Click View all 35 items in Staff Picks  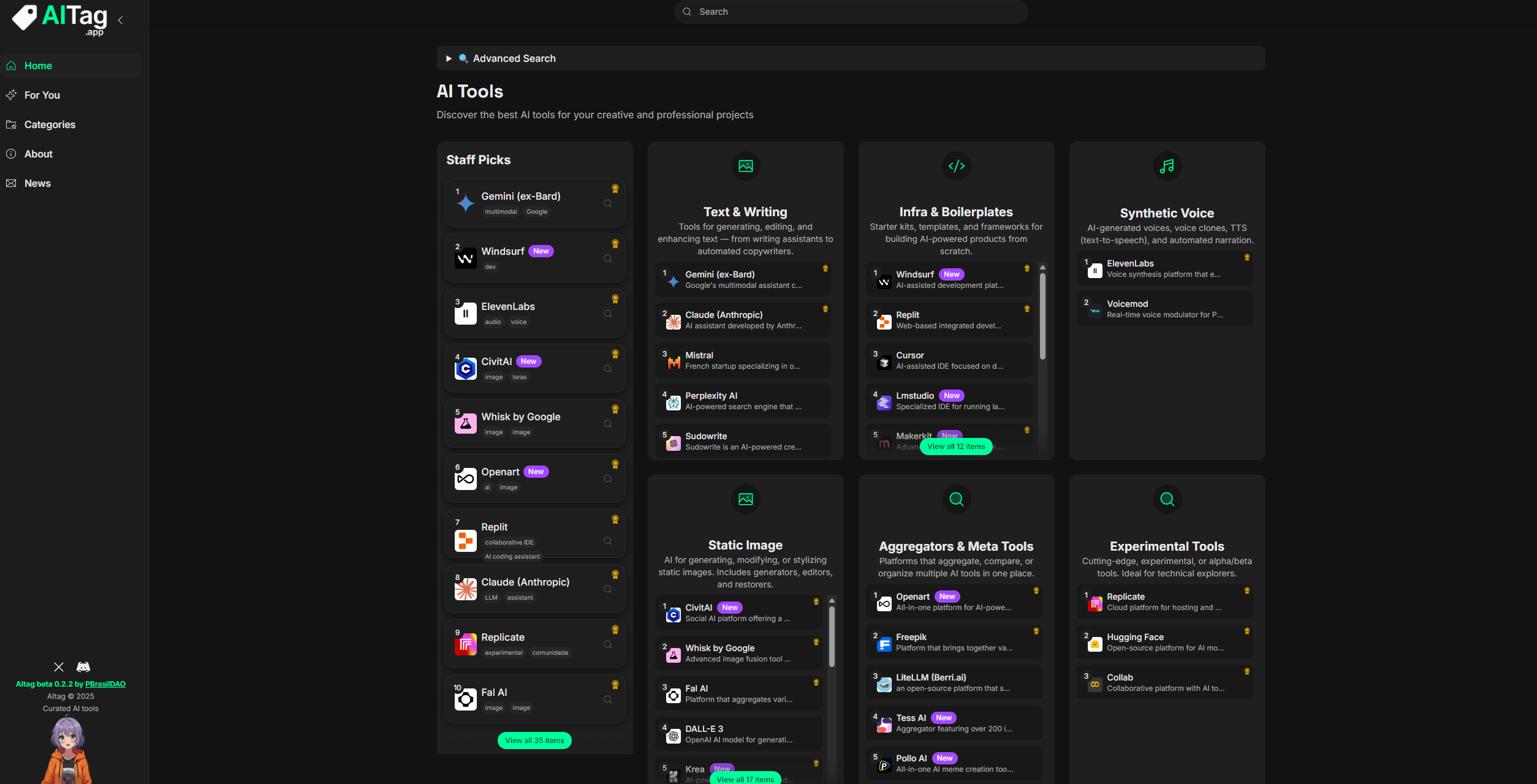[x=534, y=741]
